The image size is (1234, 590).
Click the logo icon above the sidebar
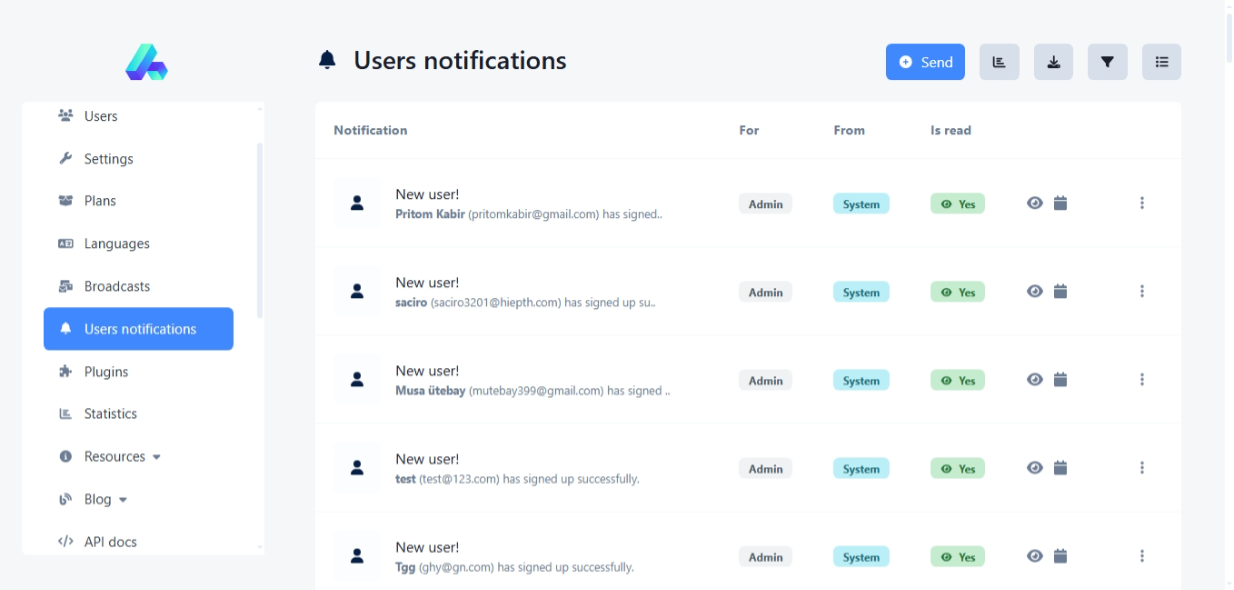146,62
